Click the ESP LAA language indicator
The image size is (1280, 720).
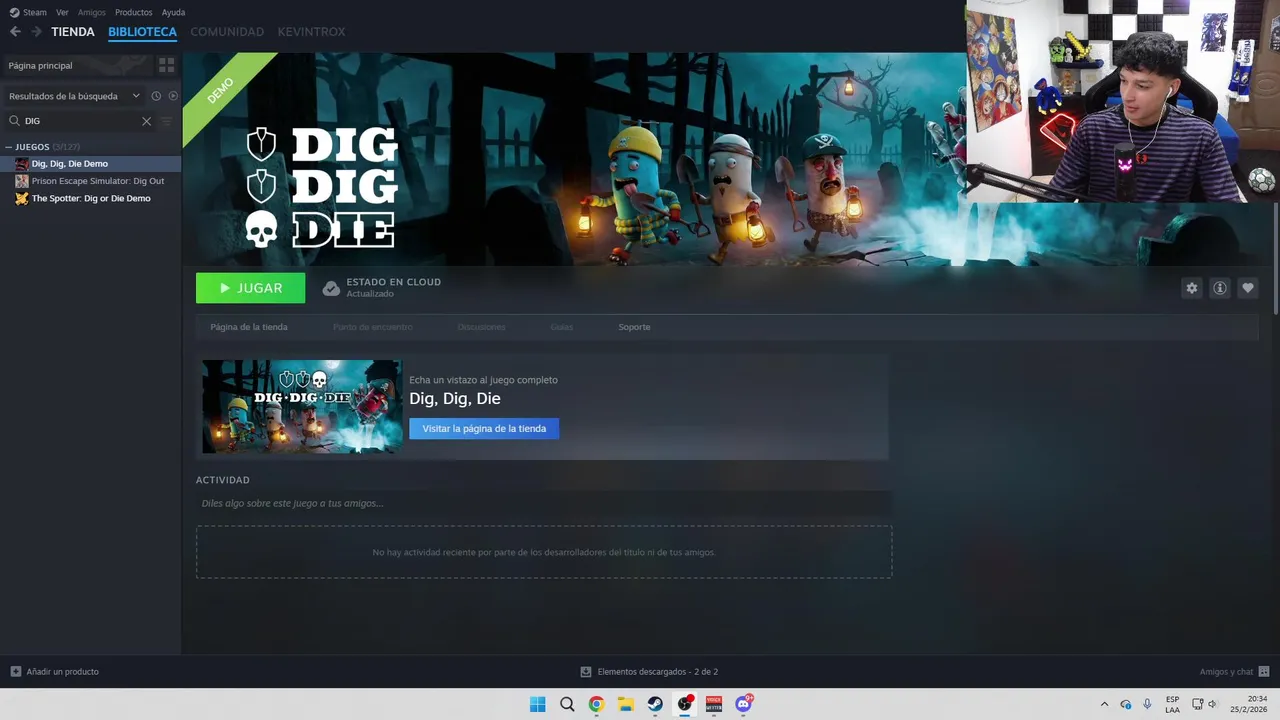1172,704
